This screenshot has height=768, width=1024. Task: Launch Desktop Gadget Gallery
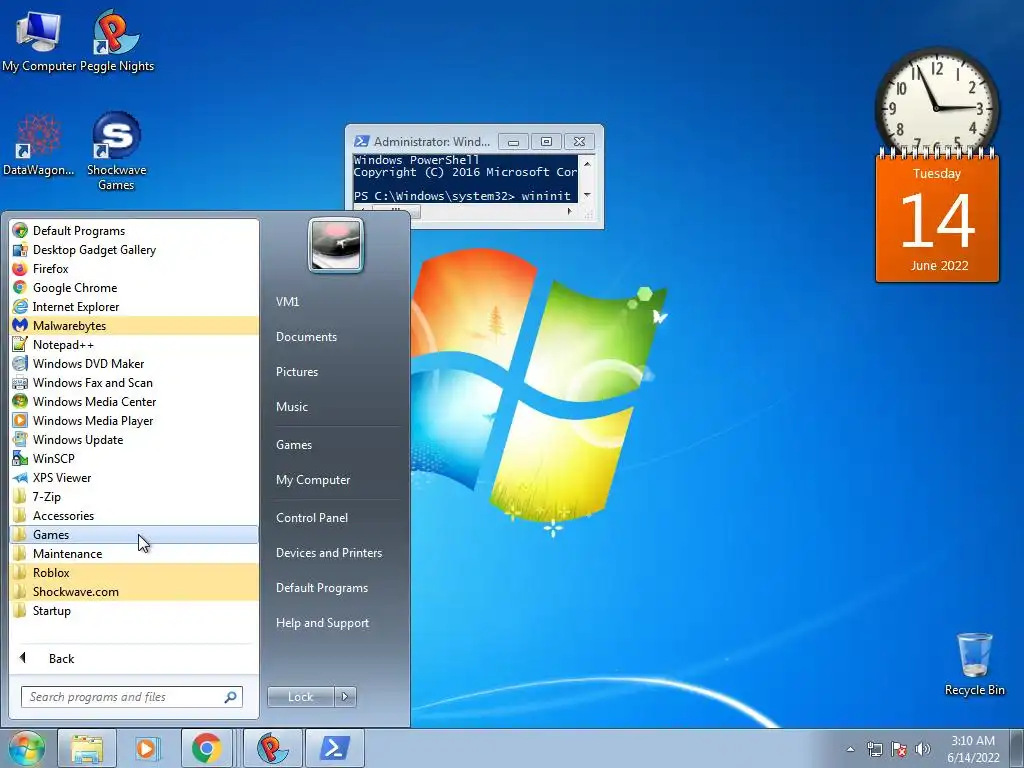pos(134,249)
